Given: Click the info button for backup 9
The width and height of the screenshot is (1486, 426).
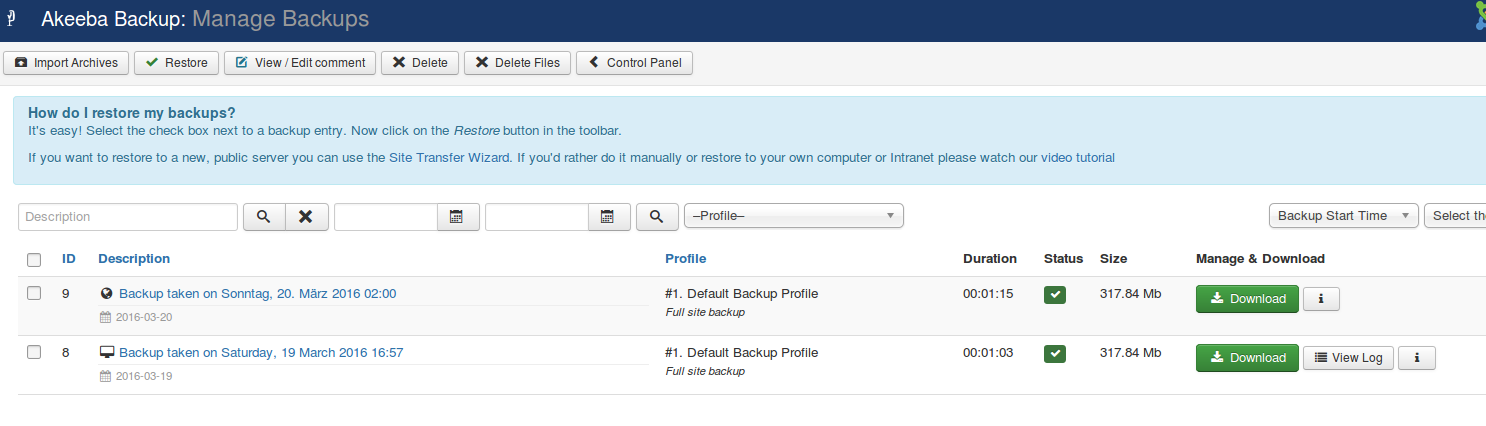Looking at the screenshot, I should (1321, 299).
